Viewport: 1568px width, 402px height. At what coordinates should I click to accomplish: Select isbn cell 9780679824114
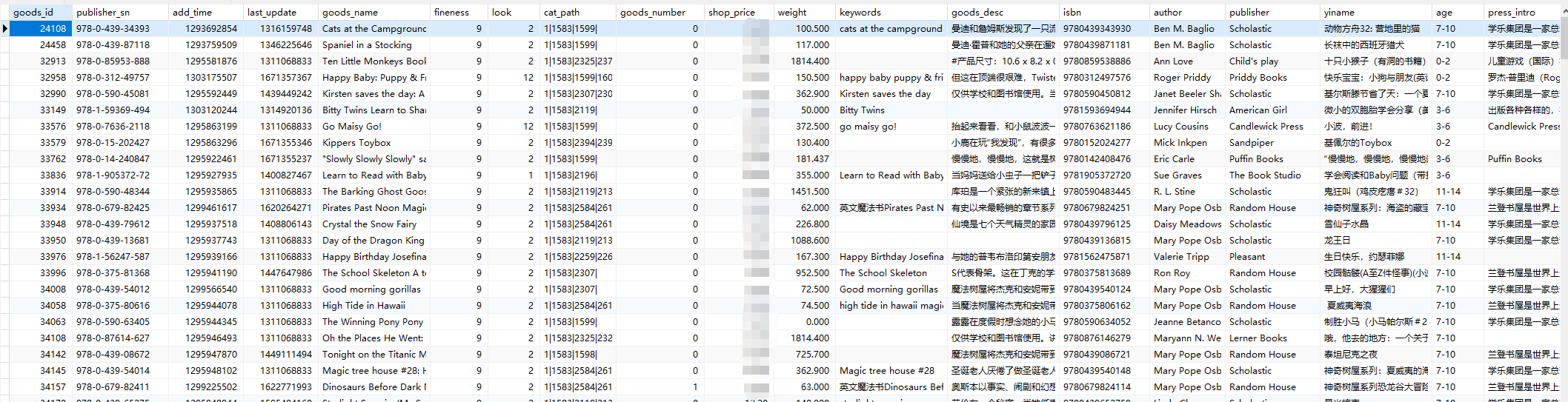pos(1105,386)
